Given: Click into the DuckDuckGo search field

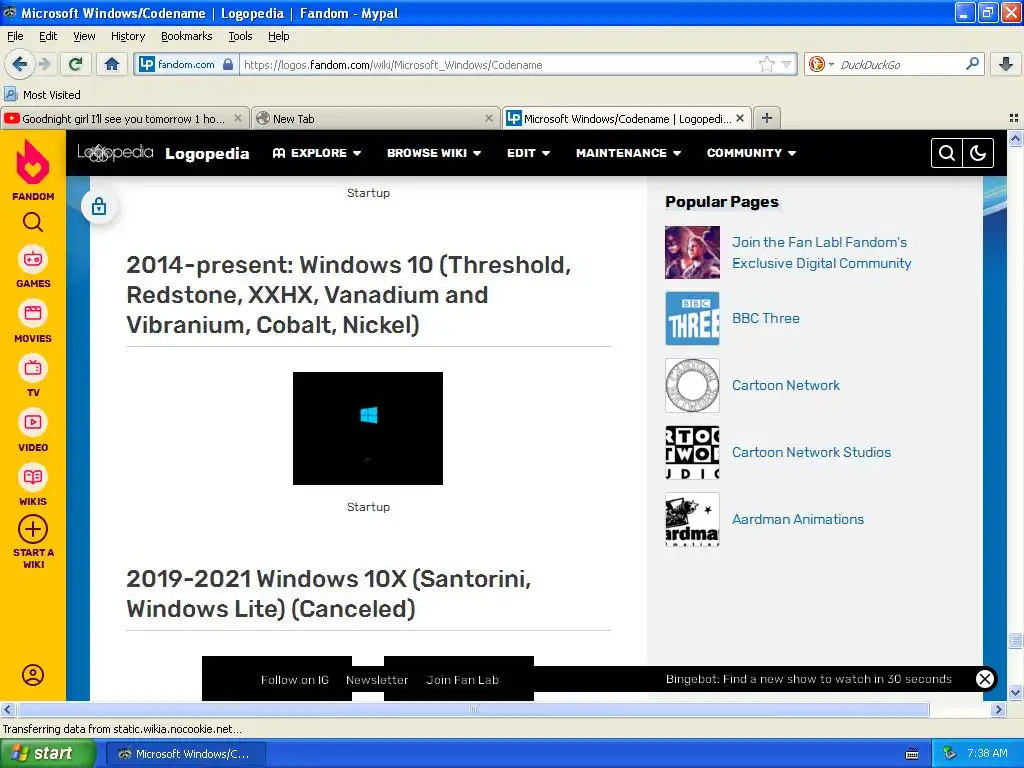Looking at the screenshot, I should 900,64.
